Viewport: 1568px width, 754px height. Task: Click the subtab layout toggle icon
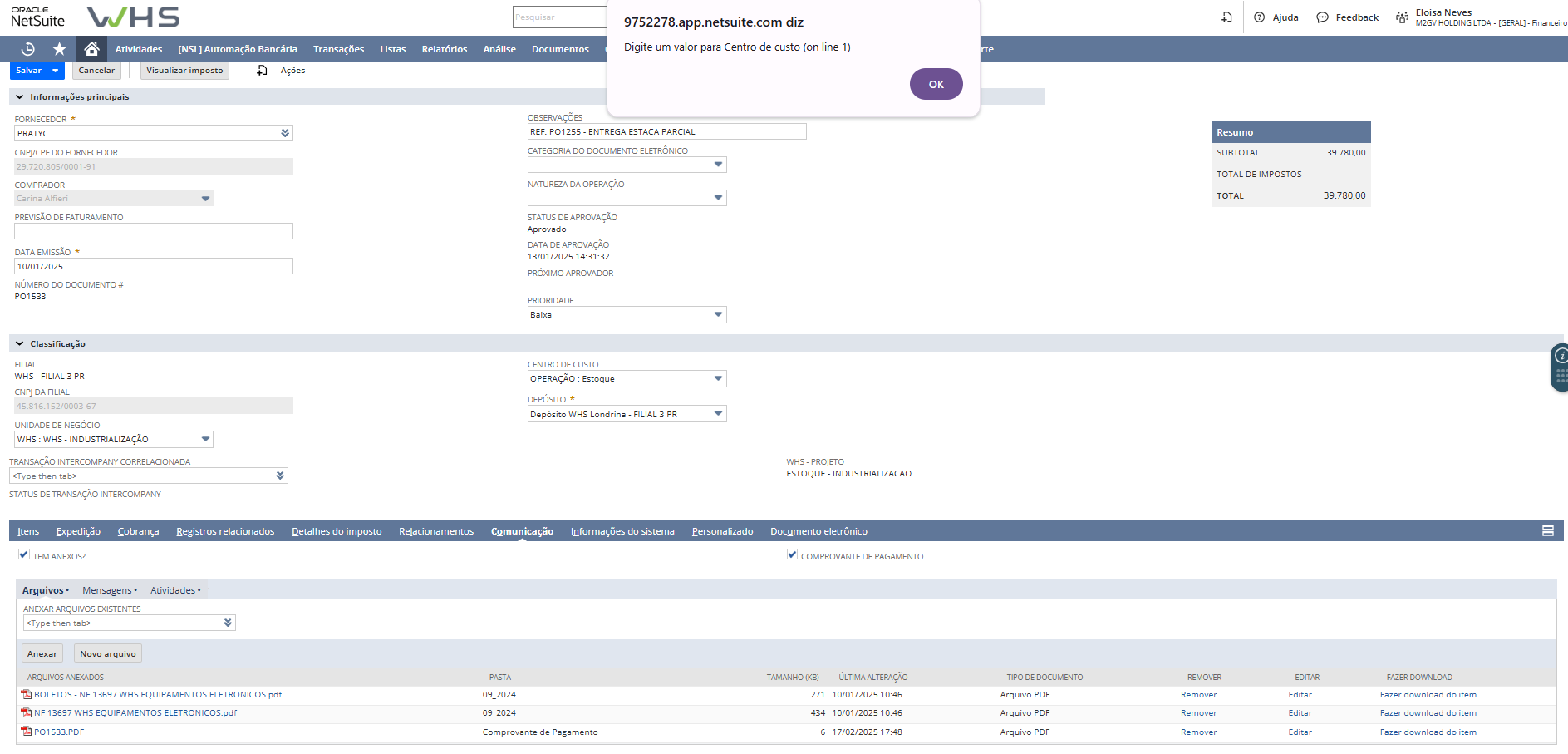(1547, 530)
